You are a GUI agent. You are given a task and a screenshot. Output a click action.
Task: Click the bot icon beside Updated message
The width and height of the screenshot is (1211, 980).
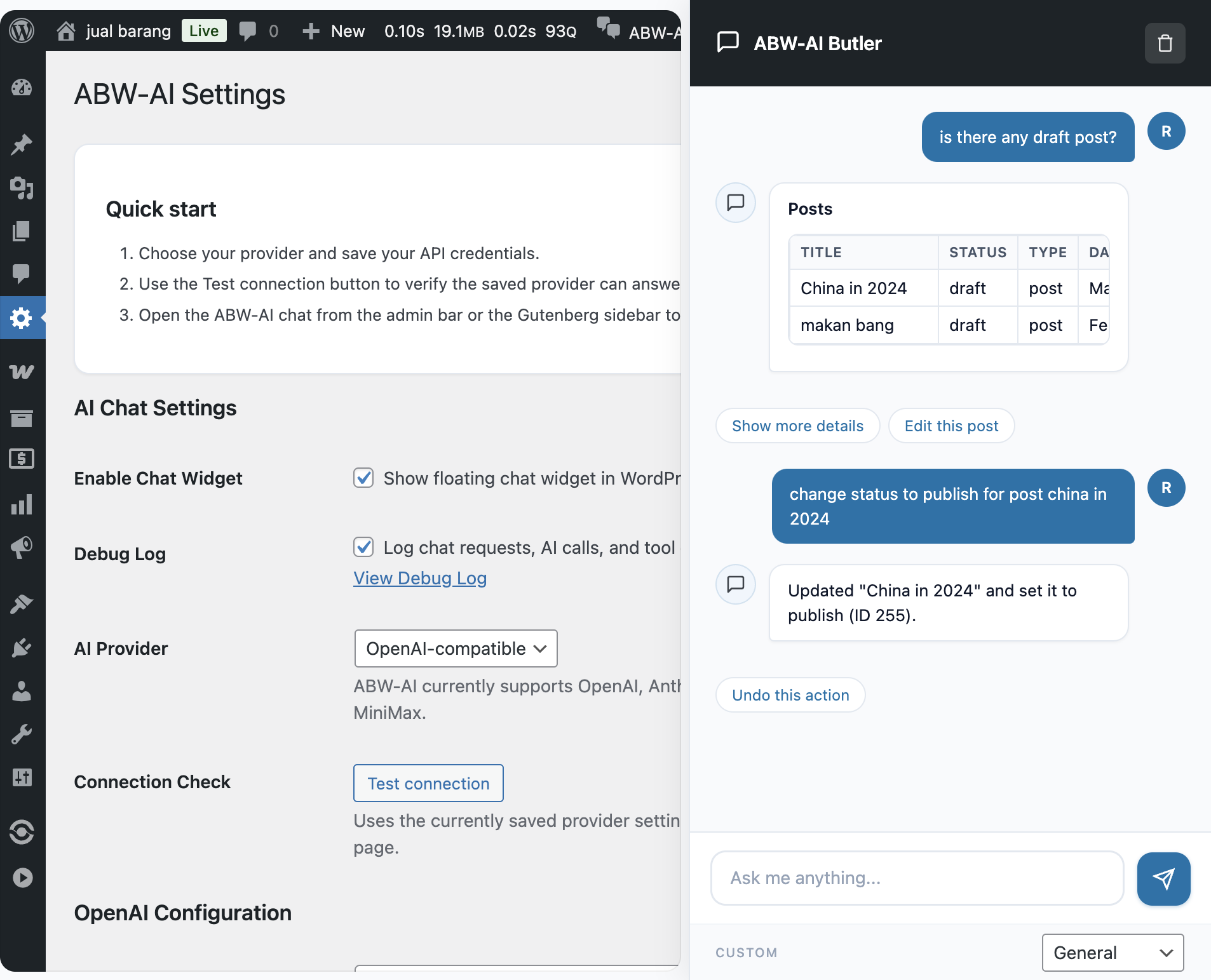736,584
